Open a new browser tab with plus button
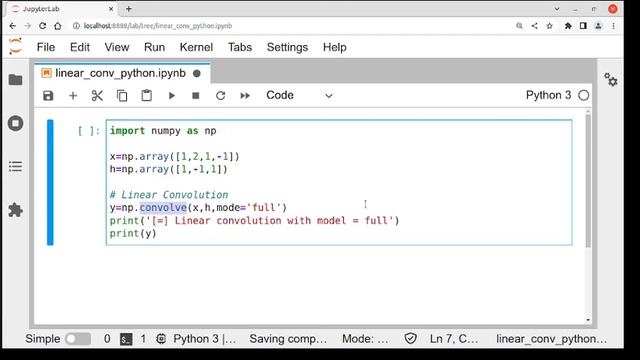This screenshot has width=640, height=360. [x=129, y=9]
